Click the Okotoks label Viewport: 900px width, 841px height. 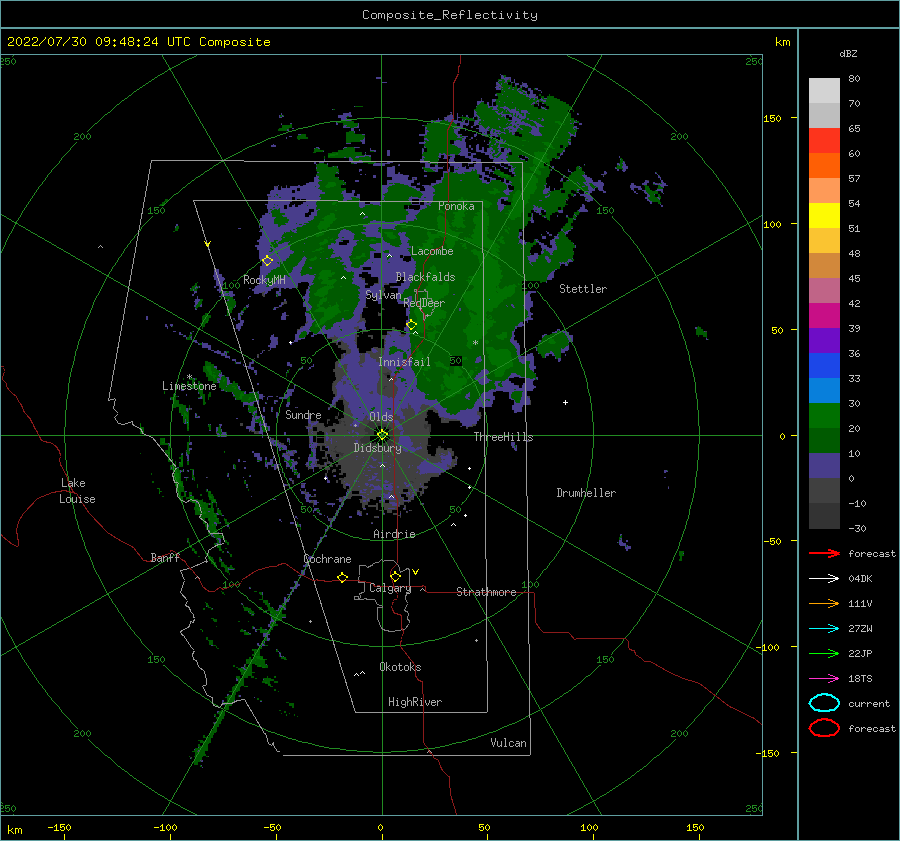click(400, 666)
